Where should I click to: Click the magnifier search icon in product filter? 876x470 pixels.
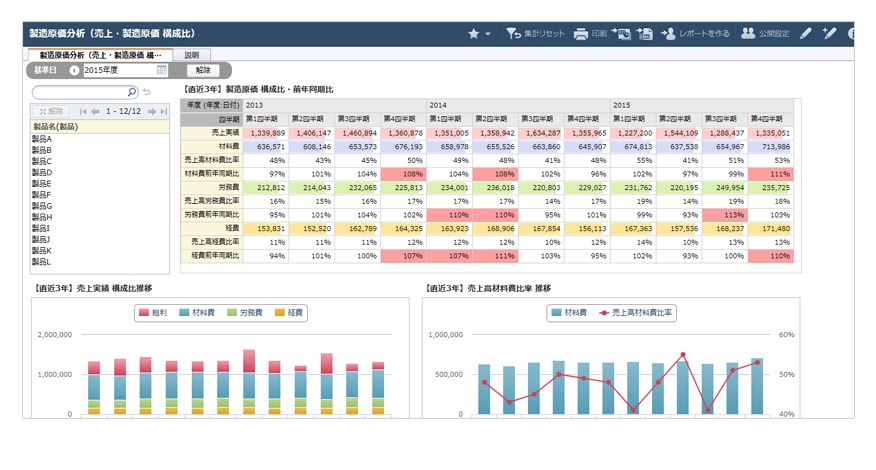[133, 92]
